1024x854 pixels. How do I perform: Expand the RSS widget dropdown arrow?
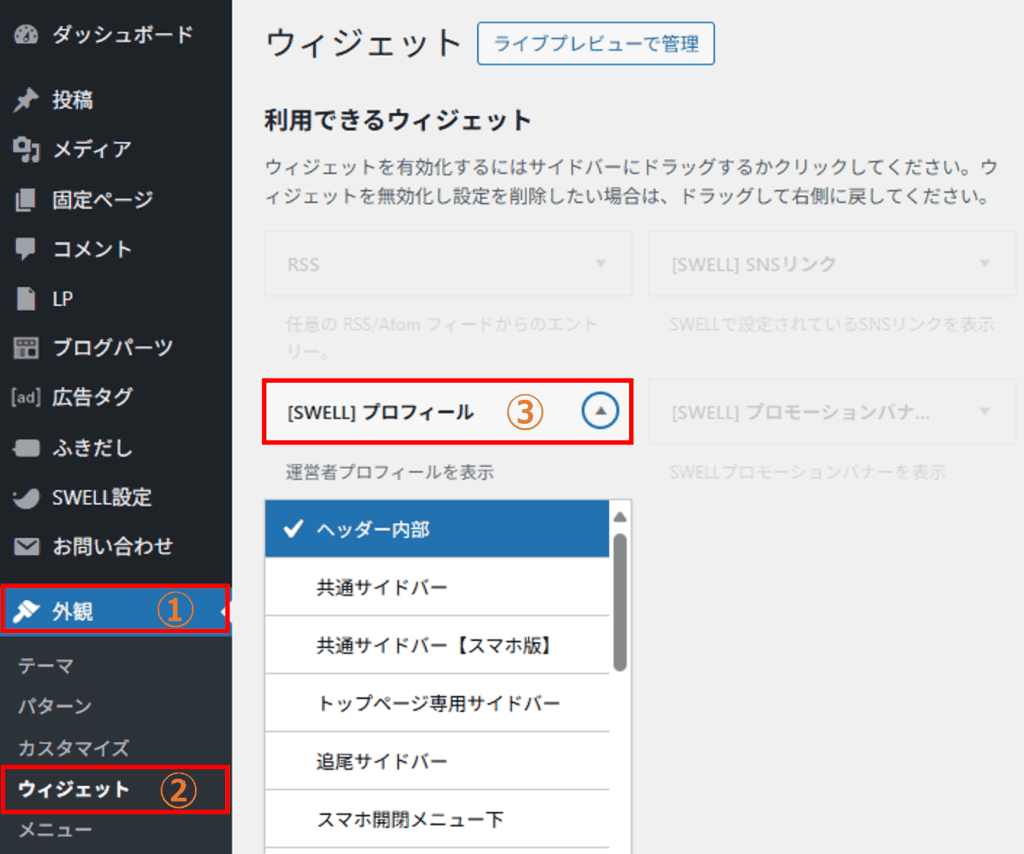coord(601,264)
